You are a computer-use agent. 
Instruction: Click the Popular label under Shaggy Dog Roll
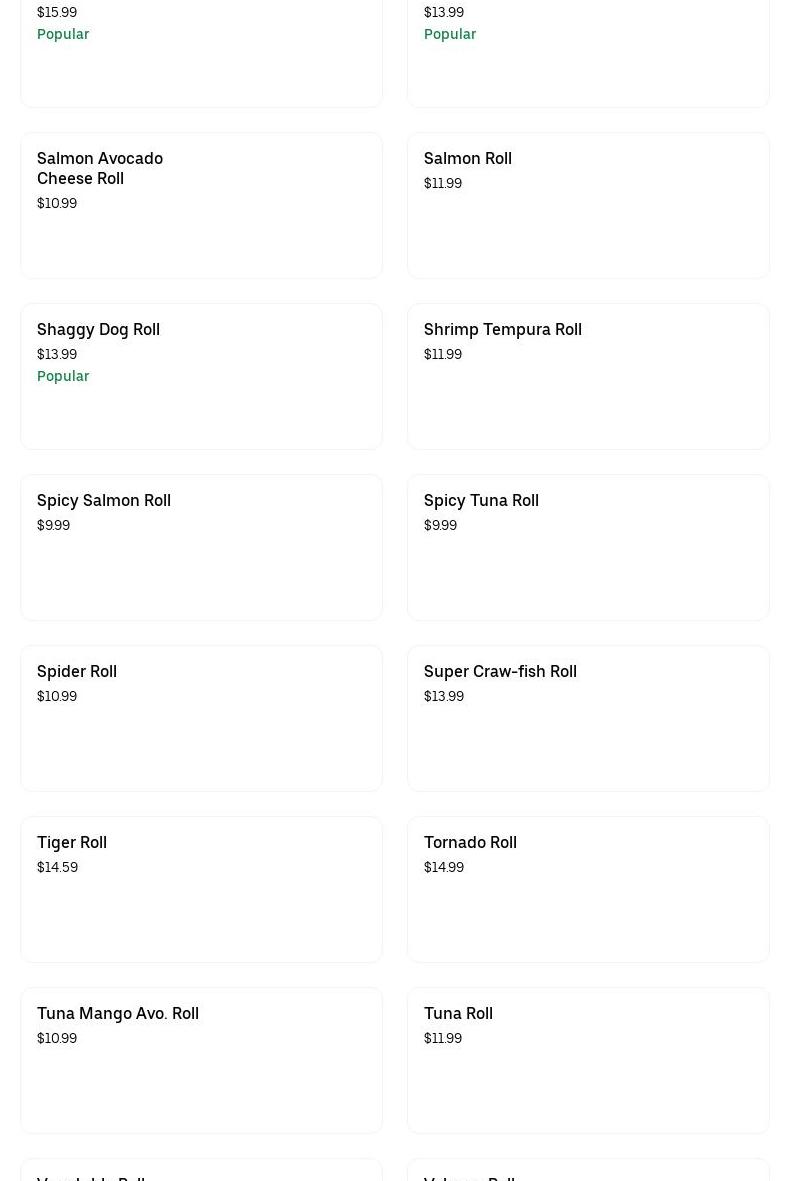pyautogui.click(x=63, y=376)
